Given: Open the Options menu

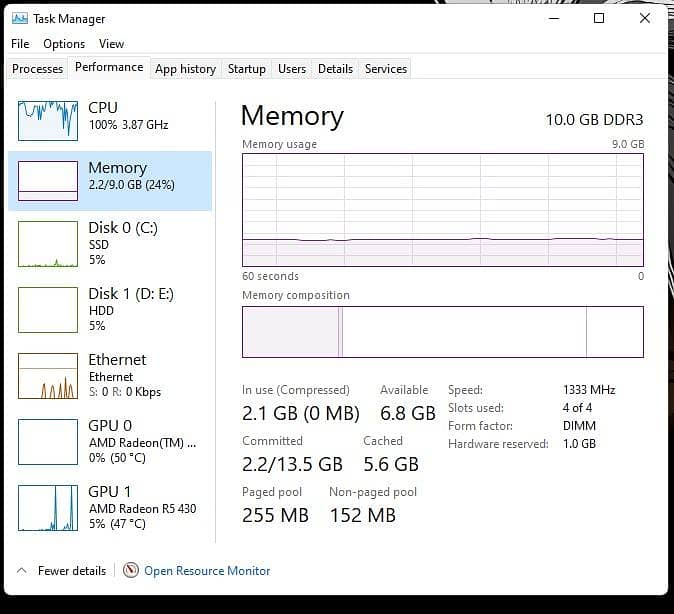Looking at the screenshot, I should click(64, 44).
